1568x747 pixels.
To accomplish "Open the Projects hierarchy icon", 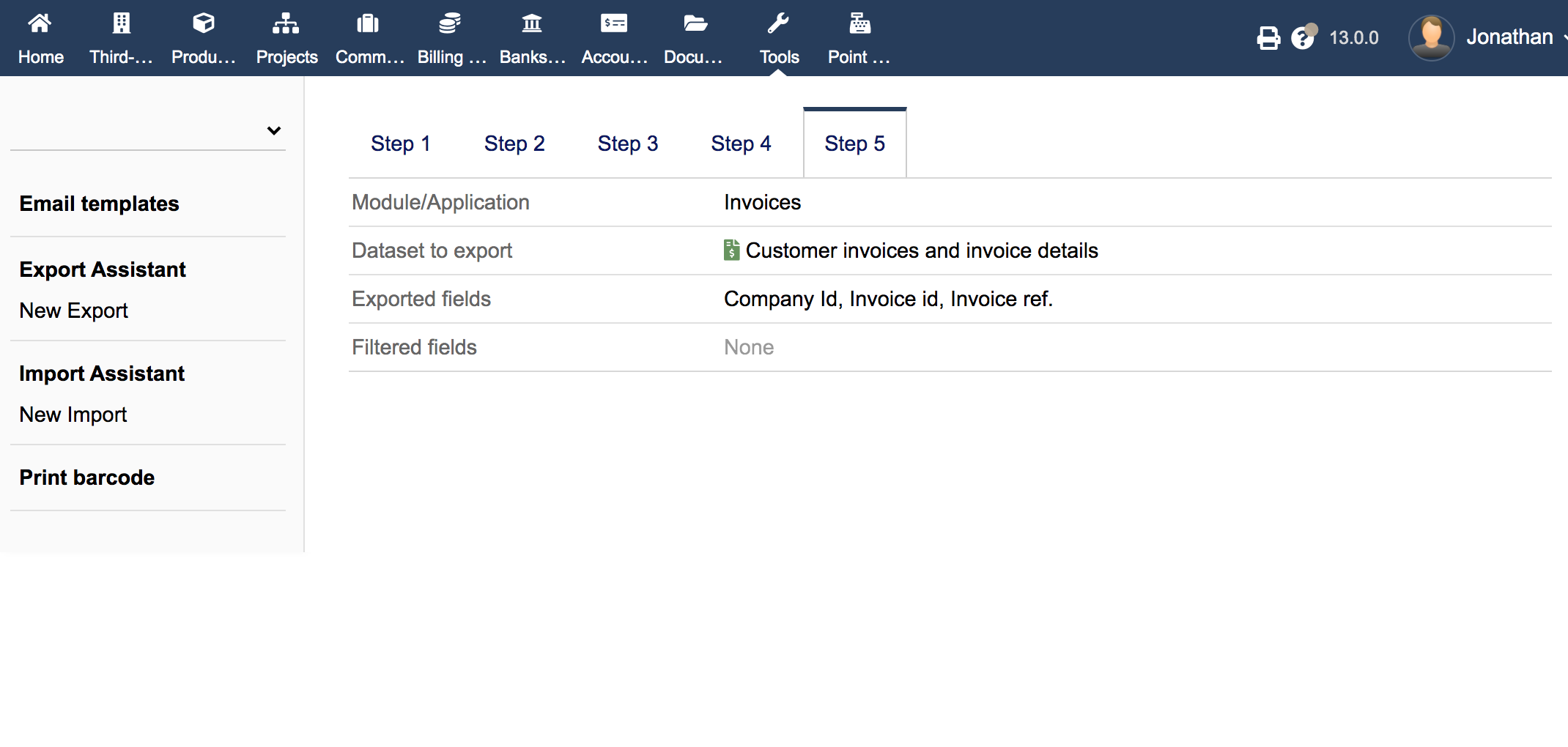I will (286, 24).
